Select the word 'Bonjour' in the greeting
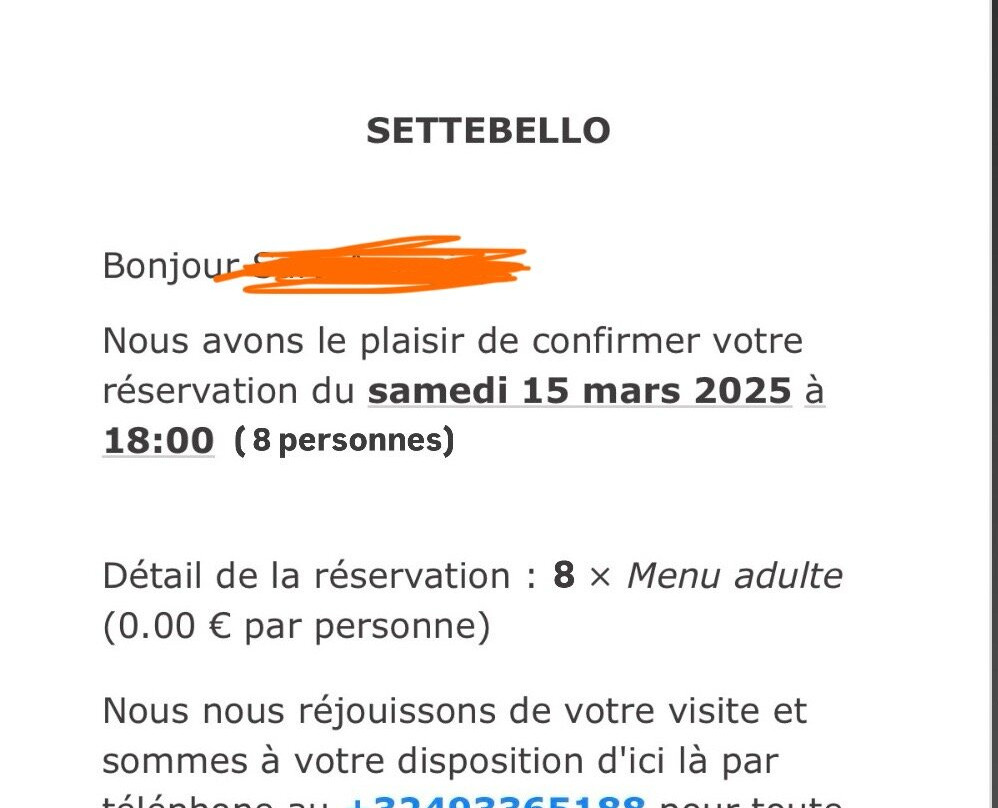 tap(171, 266)
